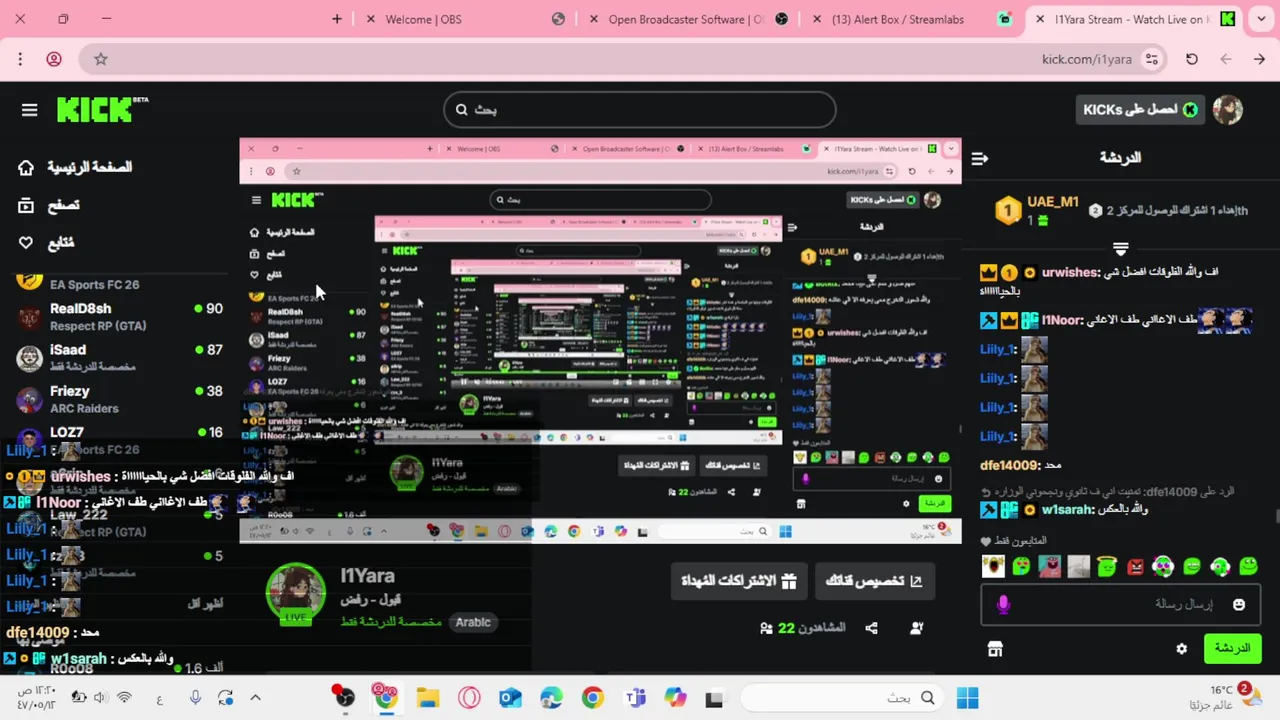The image size is (1280, 720).
Task: Bookmark page with star icon
Action: click(x=101, y=59)
